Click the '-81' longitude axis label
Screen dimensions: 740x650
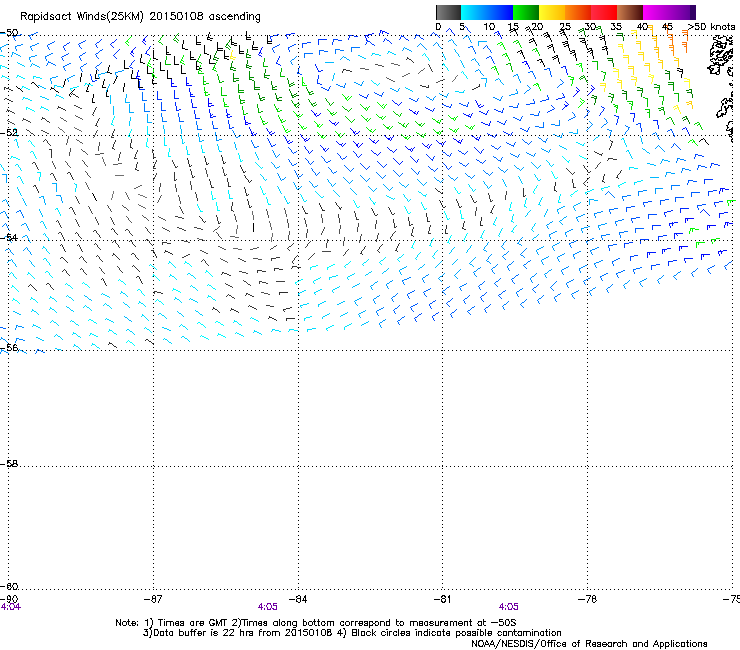(x=442, y=599)
